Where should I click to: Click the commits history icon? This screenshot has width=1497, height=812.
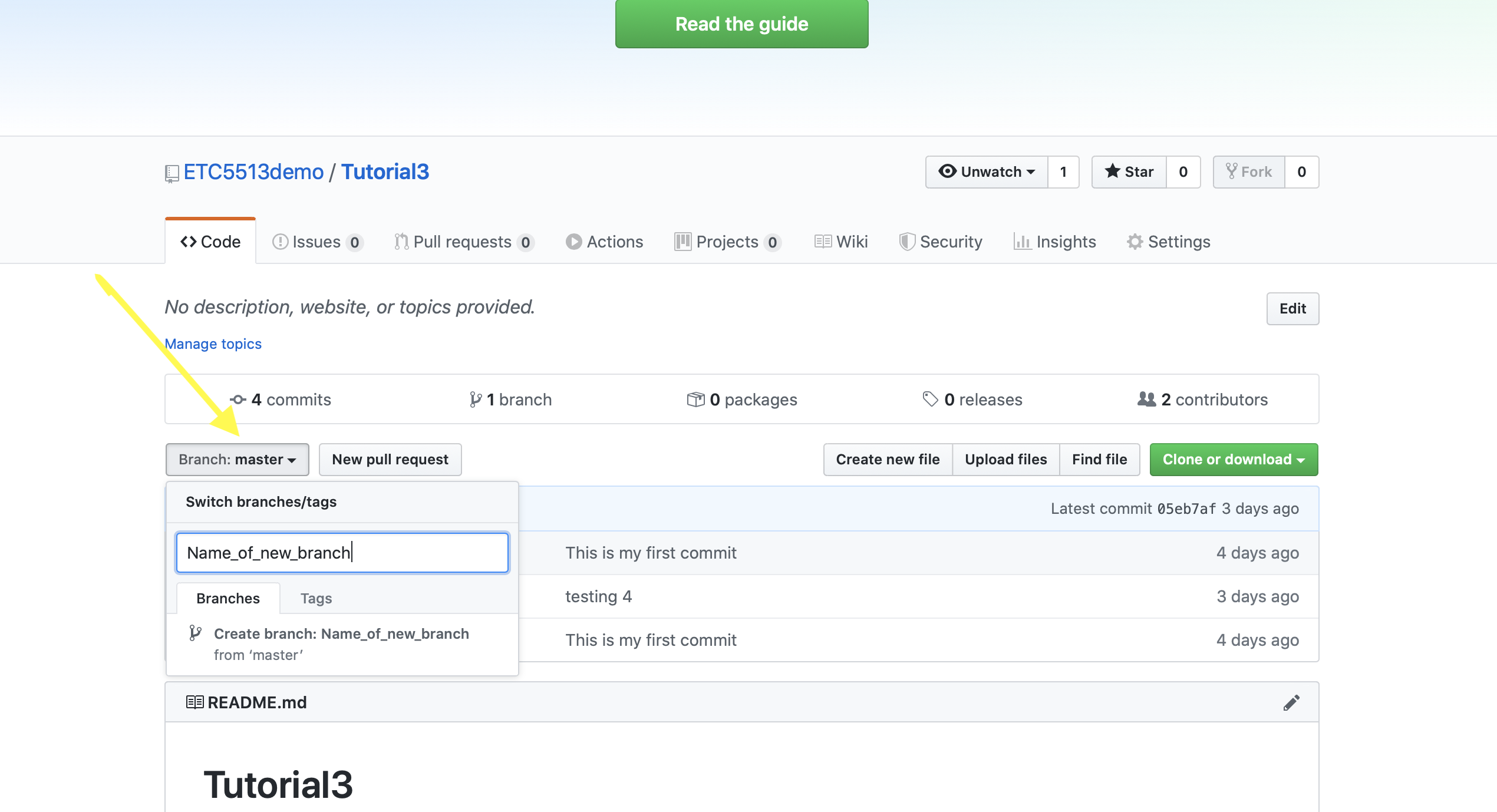tap(238, 400)
